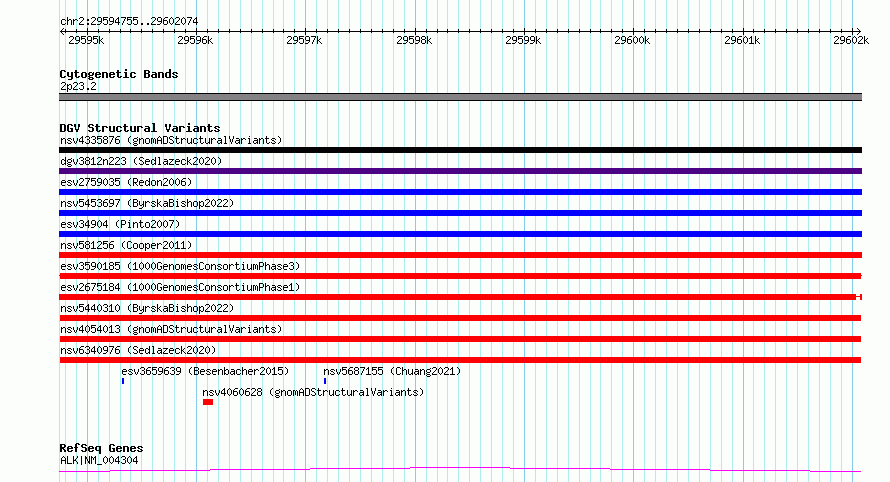This screenshot has height=482, width=890.
Task: Click the purple dgv3812n223 variant bar
Action: click(460, 171)
